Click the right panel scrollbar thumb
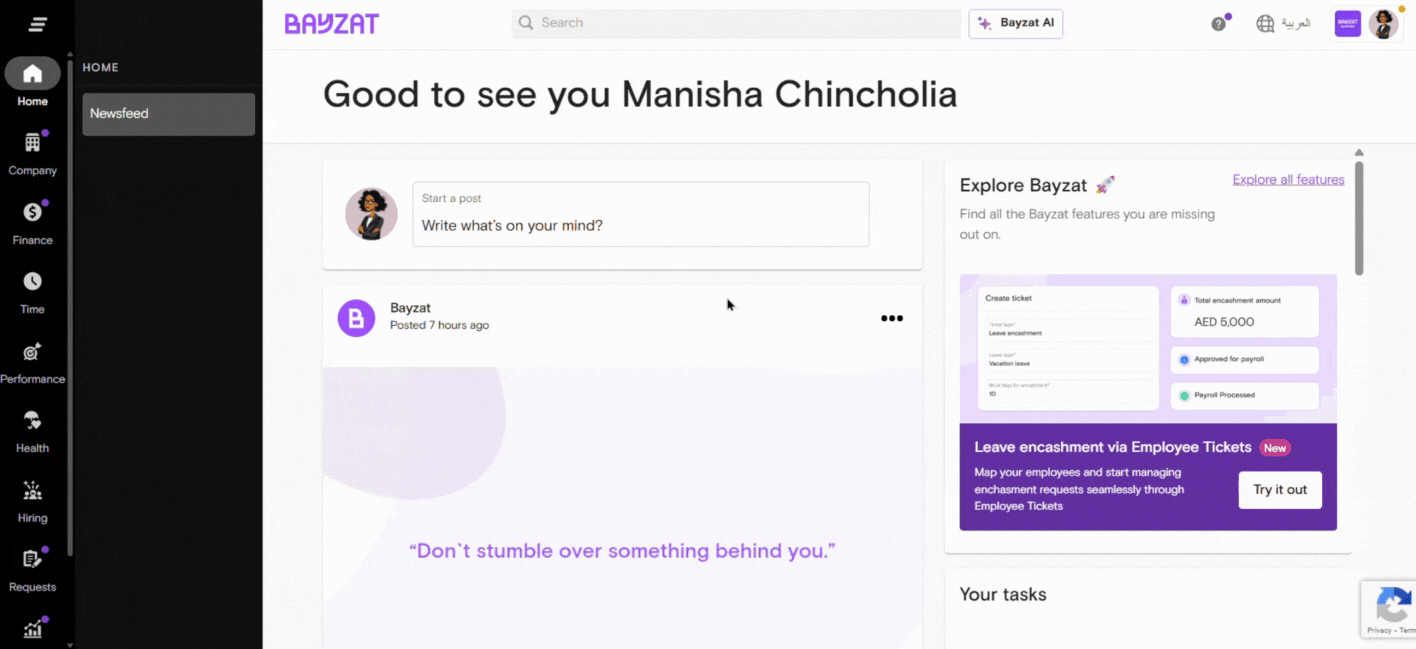This screenshot has height=649, width=1416. (x=1359, y=218)
